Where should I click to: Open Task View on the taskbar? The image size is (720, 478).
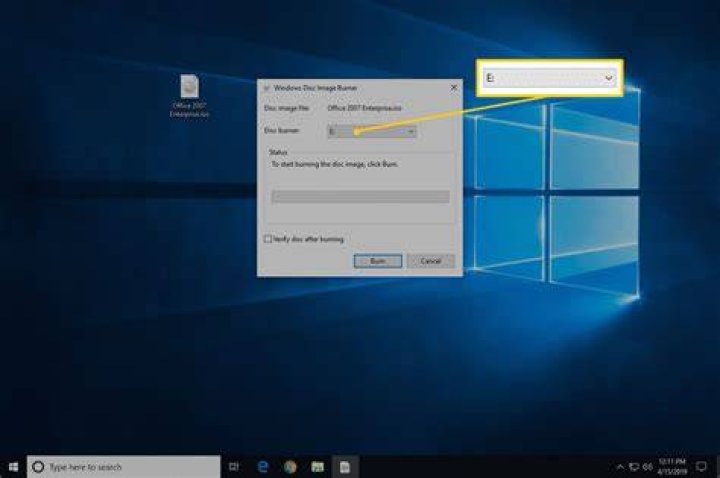click(x=234, y=467)
